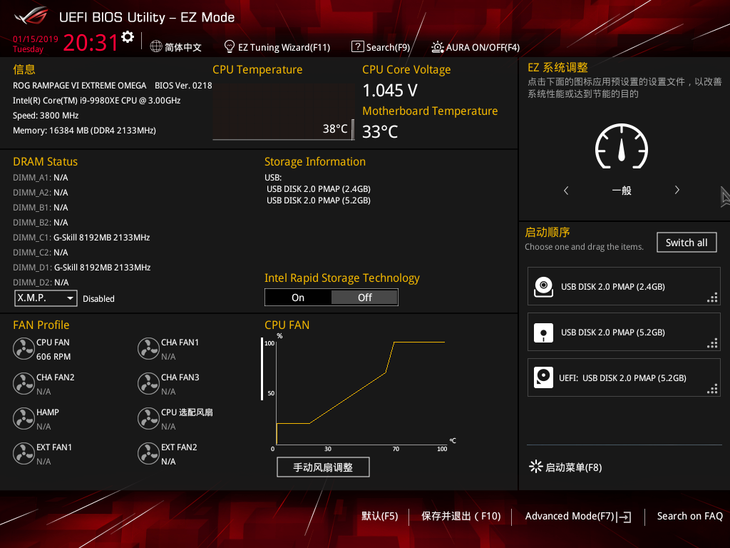The image size is (730, 548).
Task: Click the 606 RPM CPU fan speed
Action: (54, 357)
